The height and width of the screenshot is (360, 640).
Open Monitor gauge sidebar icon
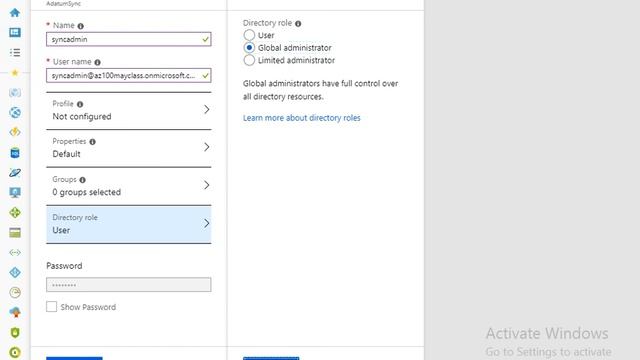[15, 292]
